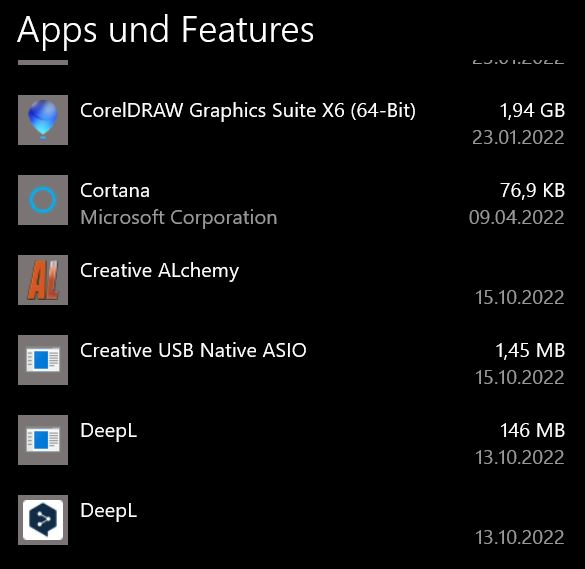Viewport: 585px width, 569px height.
Task: Select CorelDRAW Graphics Suite X6 (64-Bit) entry
Action: click(248, 111)
